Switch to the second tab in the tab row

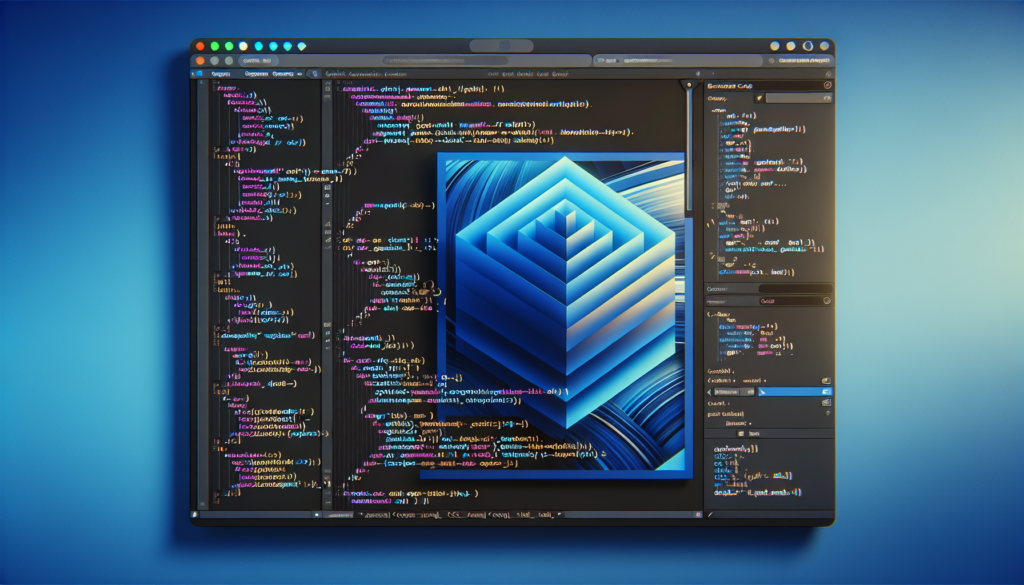[255, 73]
